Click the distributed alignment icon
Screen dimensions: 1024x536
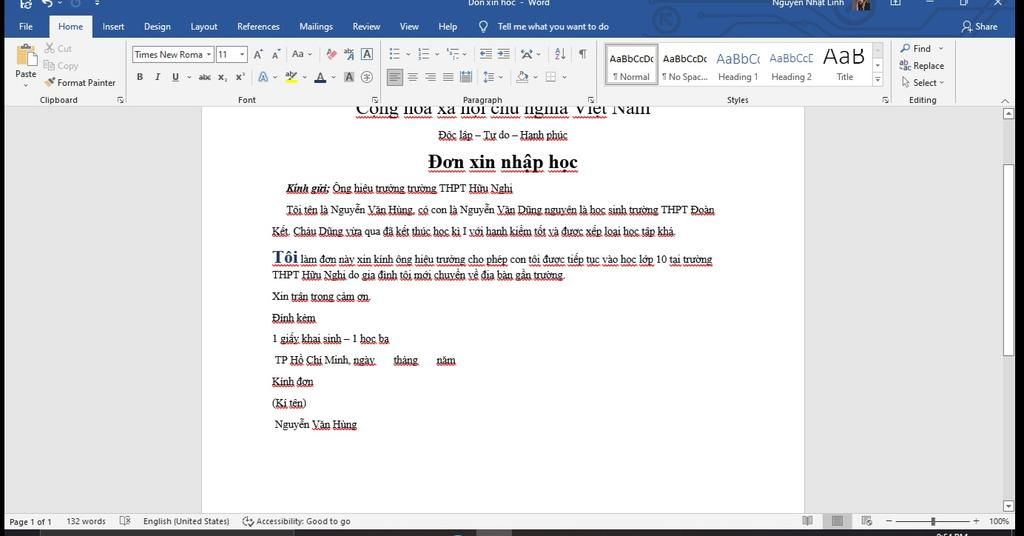click(x=466, y=77)
